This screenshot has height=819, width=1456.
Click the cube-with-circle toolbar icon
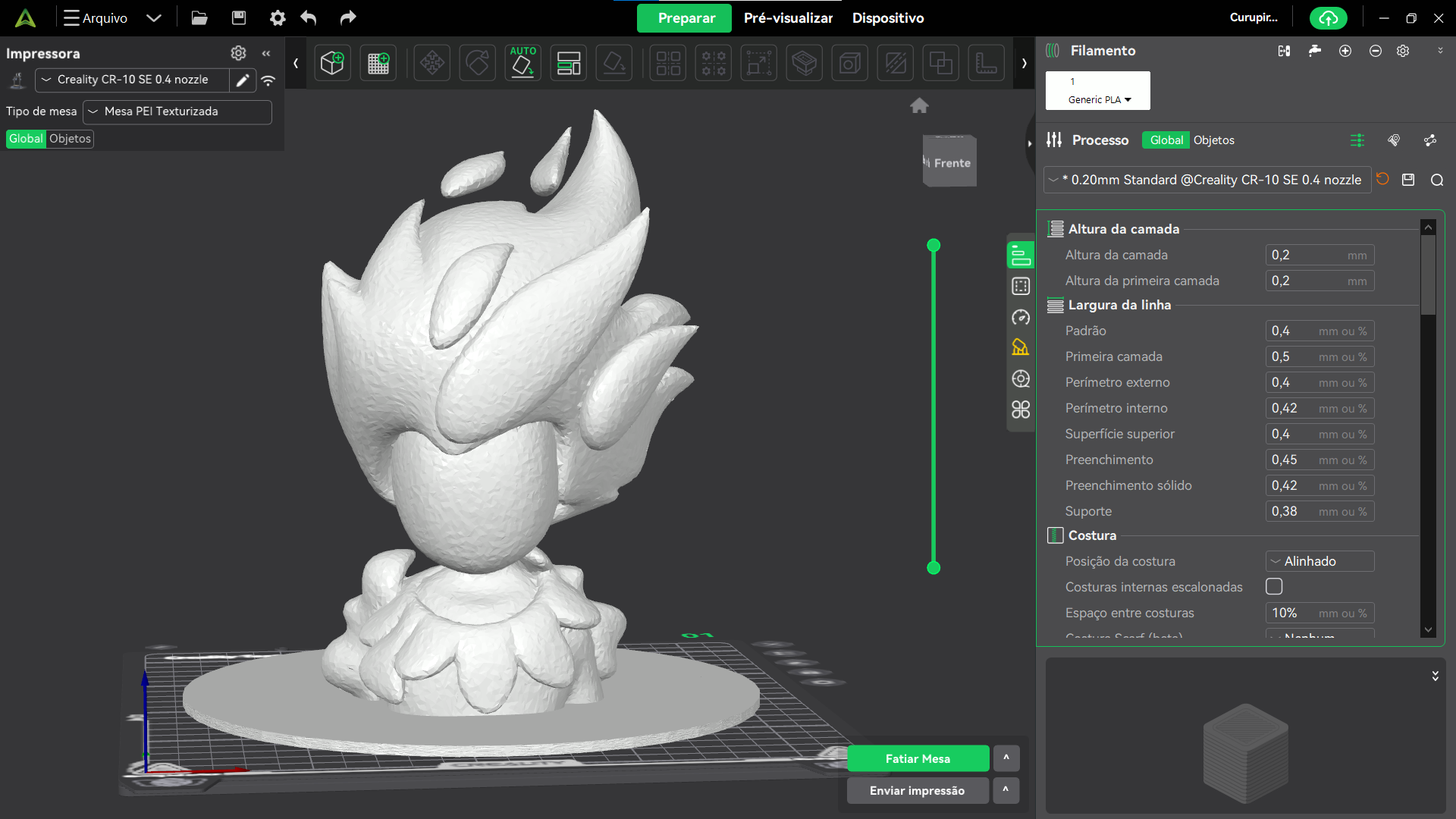[850, 63]
